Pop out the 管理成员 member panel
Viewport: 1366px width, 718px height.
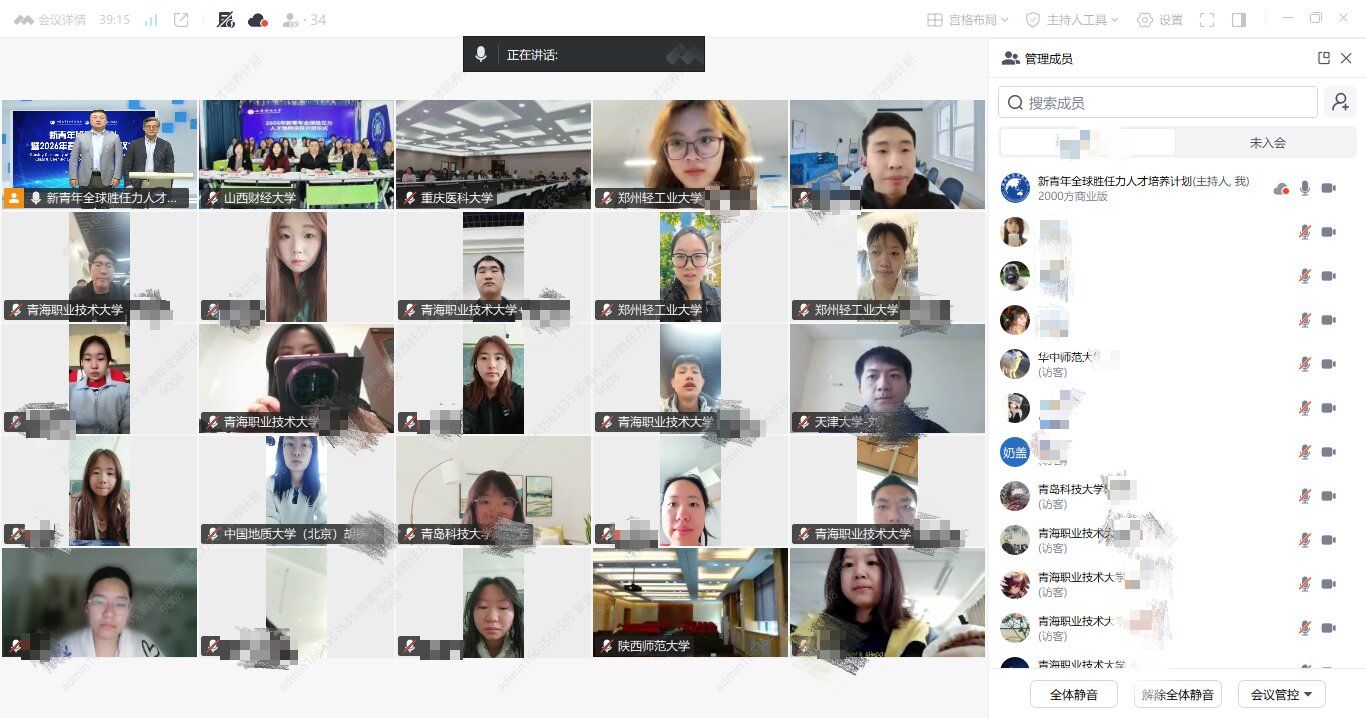[x=1324, y=58]
